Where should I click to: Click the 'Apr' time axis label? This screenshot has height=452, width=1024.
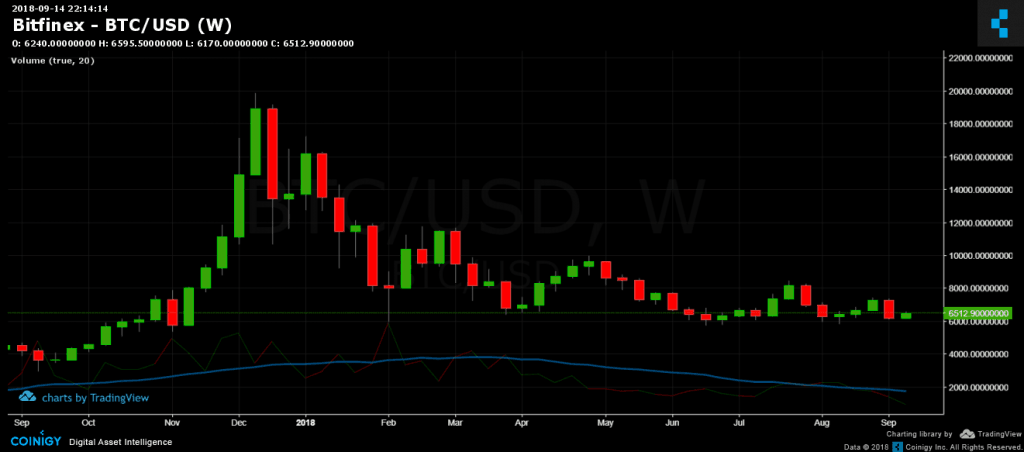(x=521, y=423)
